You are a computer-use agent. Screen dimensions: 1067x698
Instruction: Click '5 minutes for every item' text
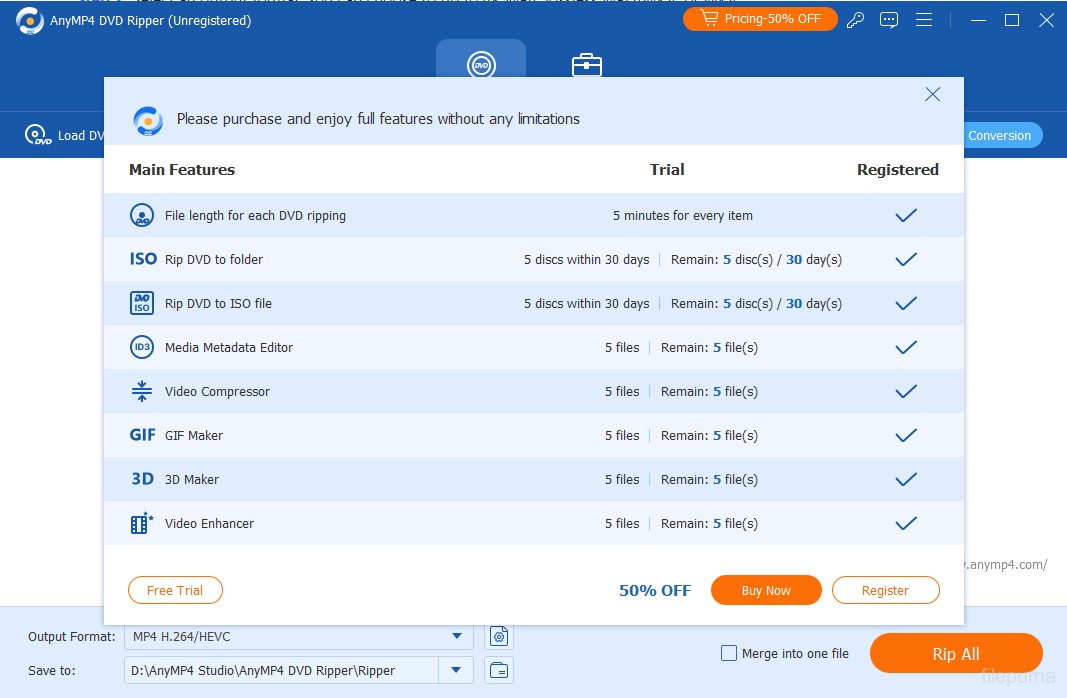click(683, 216)
